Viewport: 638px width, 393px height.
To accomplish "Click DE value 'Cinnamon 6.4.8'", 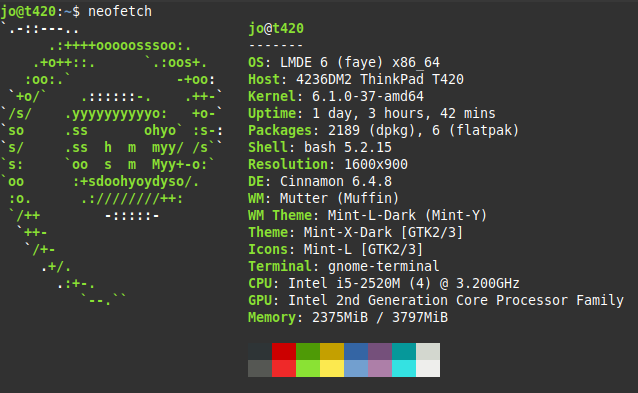I will 336,181.
